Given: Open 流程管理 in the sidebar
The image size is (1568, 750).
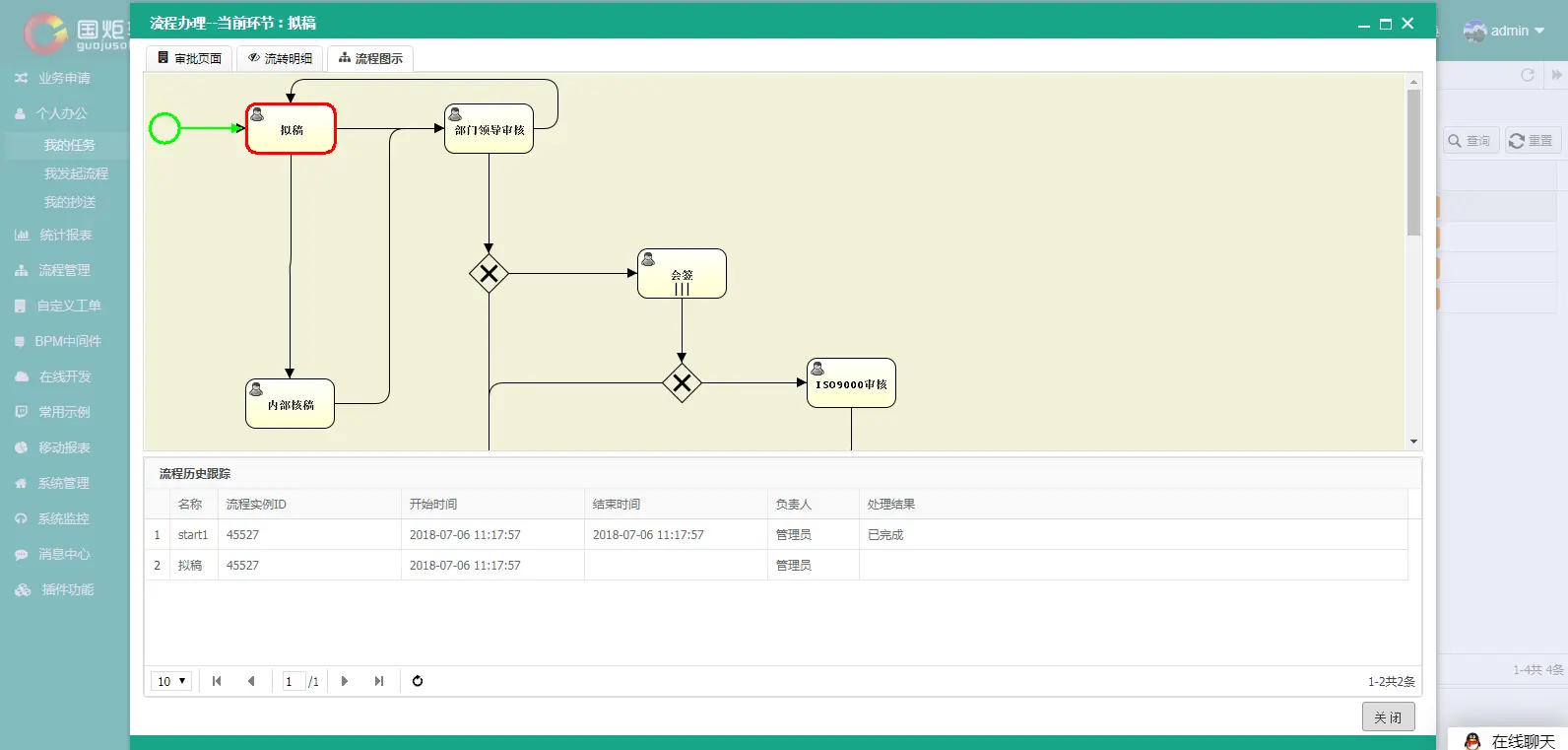Looking at the screenshot, I should click(x=64, y=270).
